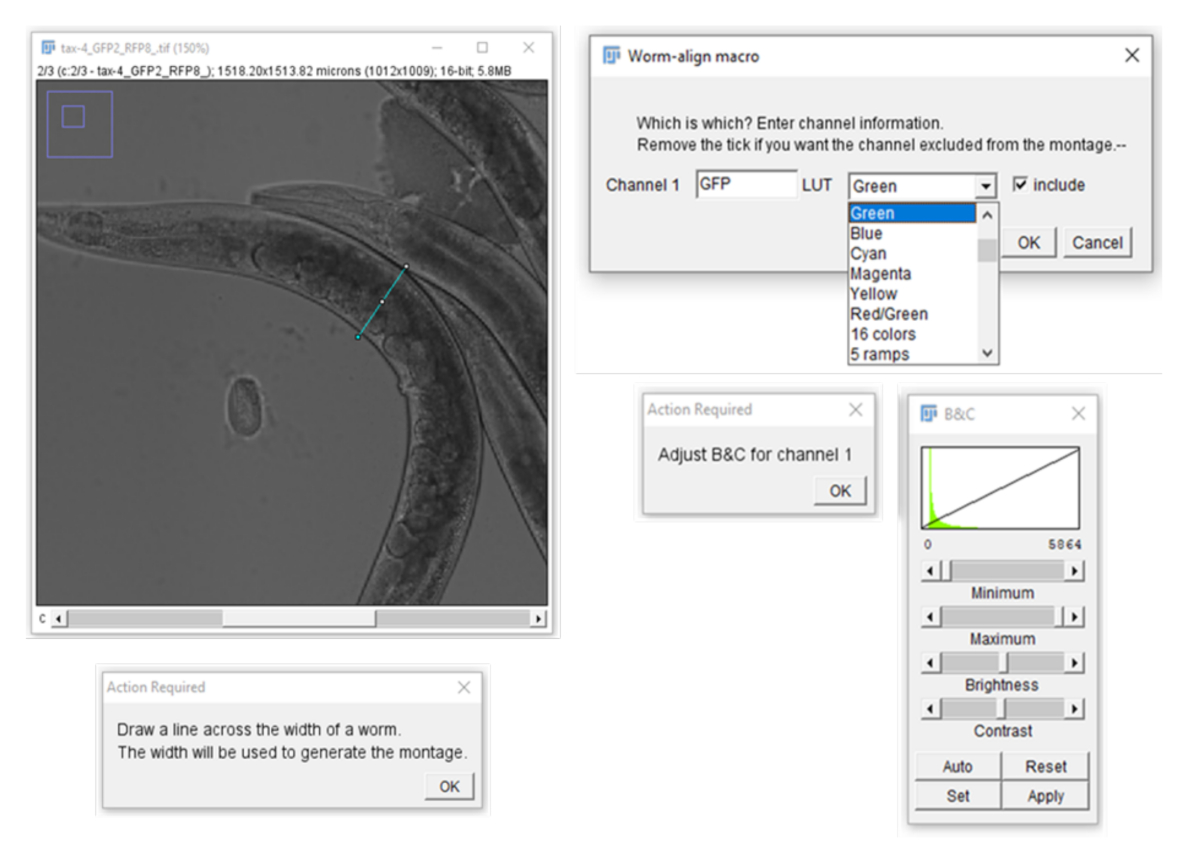Screen dimensions: 1200x868
Task: Click the ImageJ icon in B&C window title
Action: (928, 413)
